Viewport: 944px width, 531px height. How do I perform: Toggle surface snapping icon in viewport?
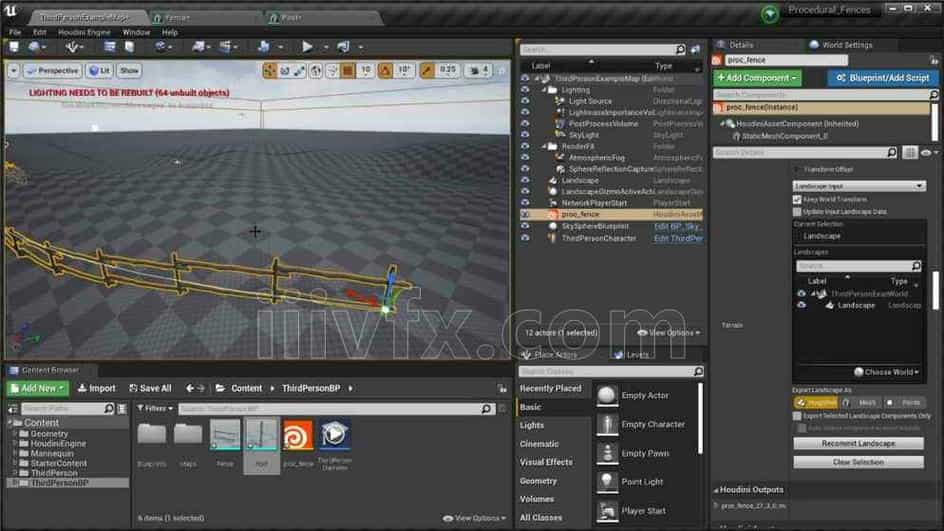tap(332, 71)
